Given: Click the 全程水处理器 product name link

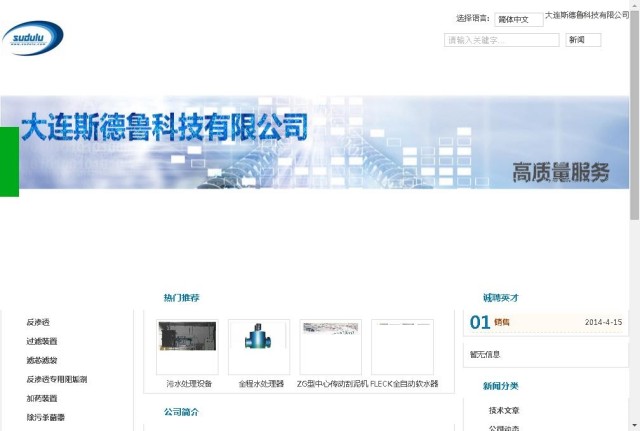Looking at the screenshot, I should (x=261, y=384).
